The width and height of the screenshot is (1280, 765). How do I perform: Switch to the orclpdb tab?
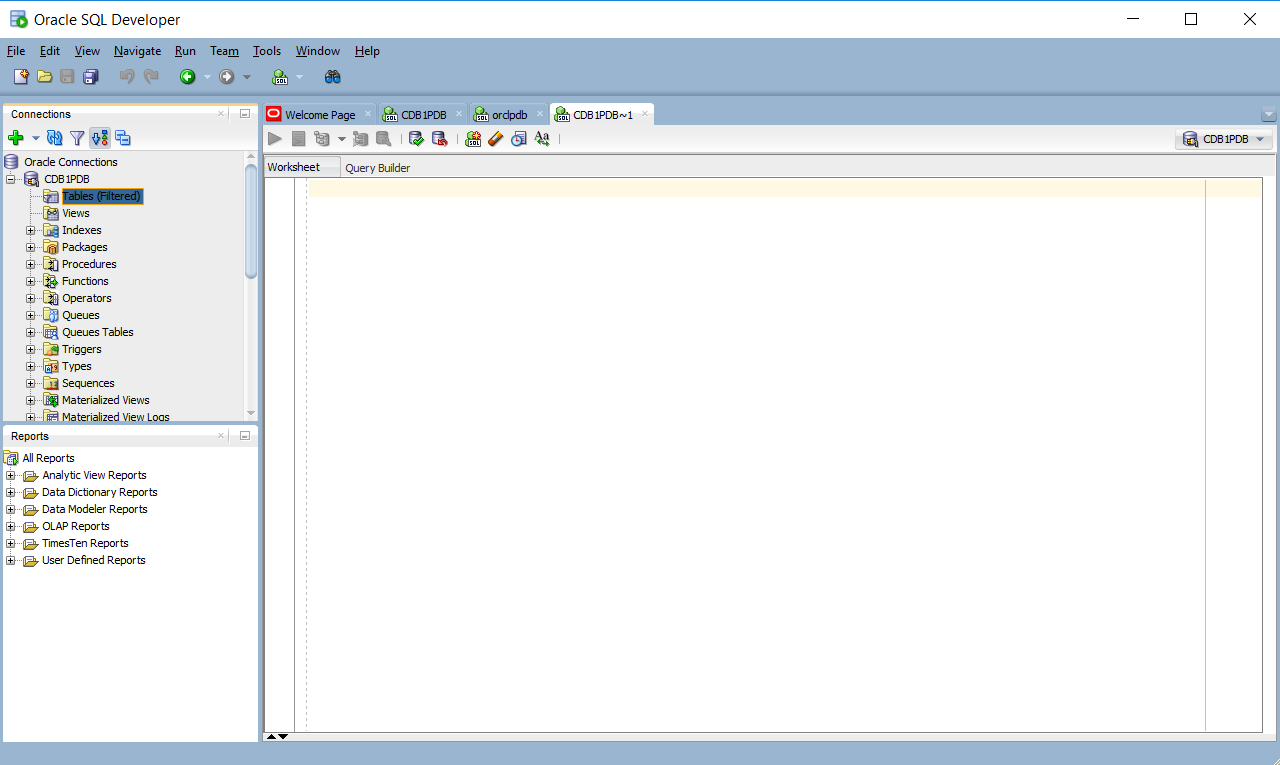[509, 115]
